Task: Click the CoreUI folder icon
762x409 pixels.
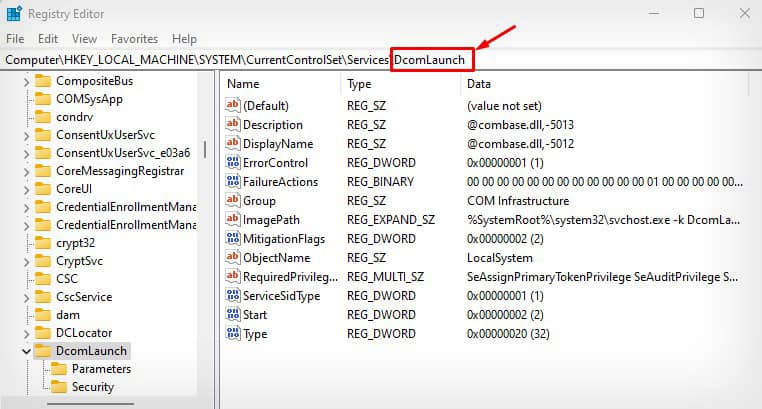Action: tap(43, 188)
